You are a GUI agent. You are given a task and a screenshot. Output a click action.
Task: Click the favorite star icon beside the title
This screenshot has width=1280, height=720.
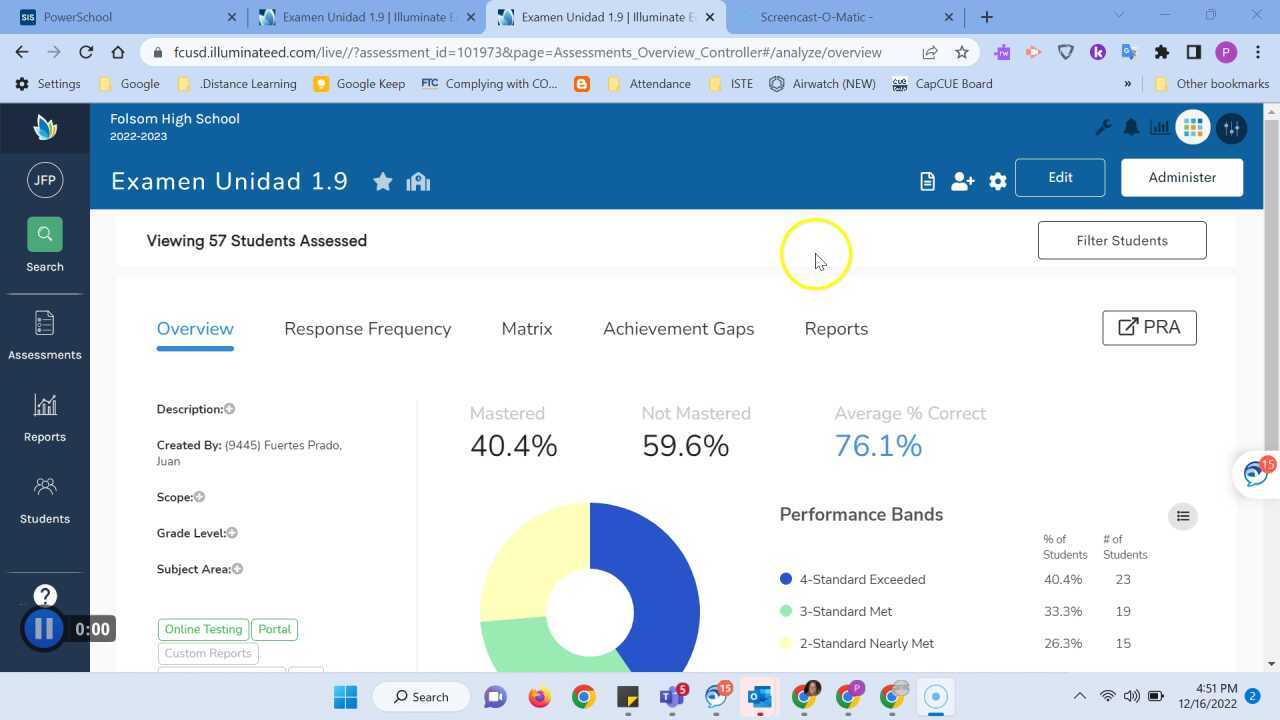tap(382, 182)
